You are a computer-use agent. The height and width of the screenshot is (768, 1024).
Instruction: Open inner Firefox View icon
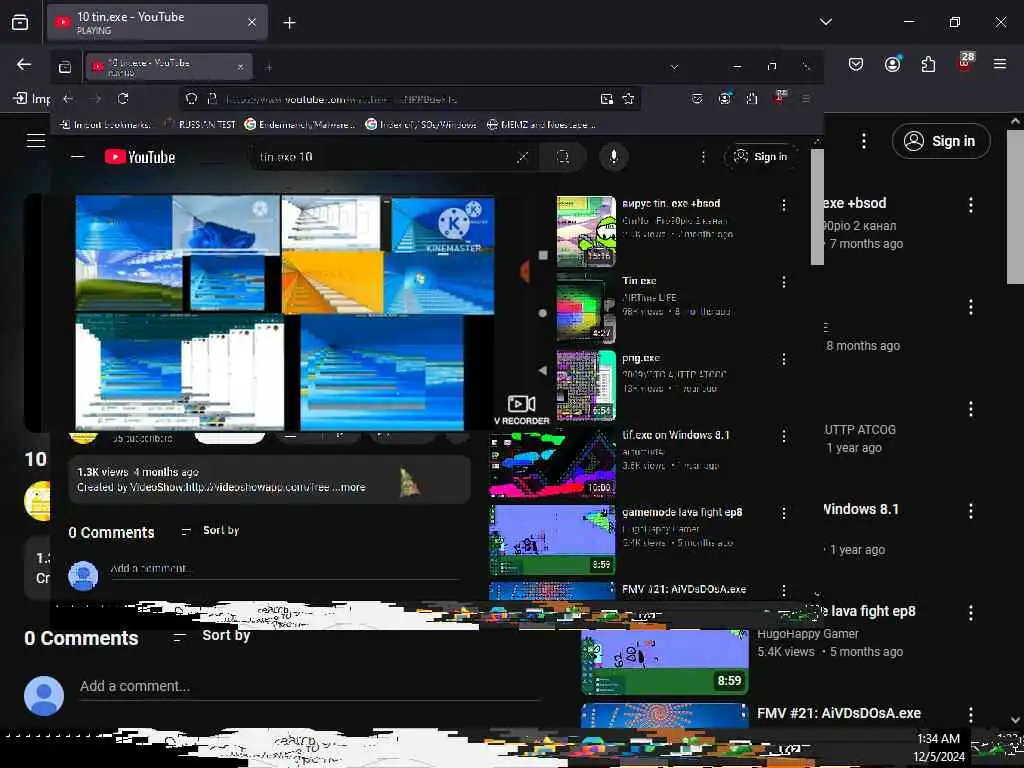[x=65, y=67]
